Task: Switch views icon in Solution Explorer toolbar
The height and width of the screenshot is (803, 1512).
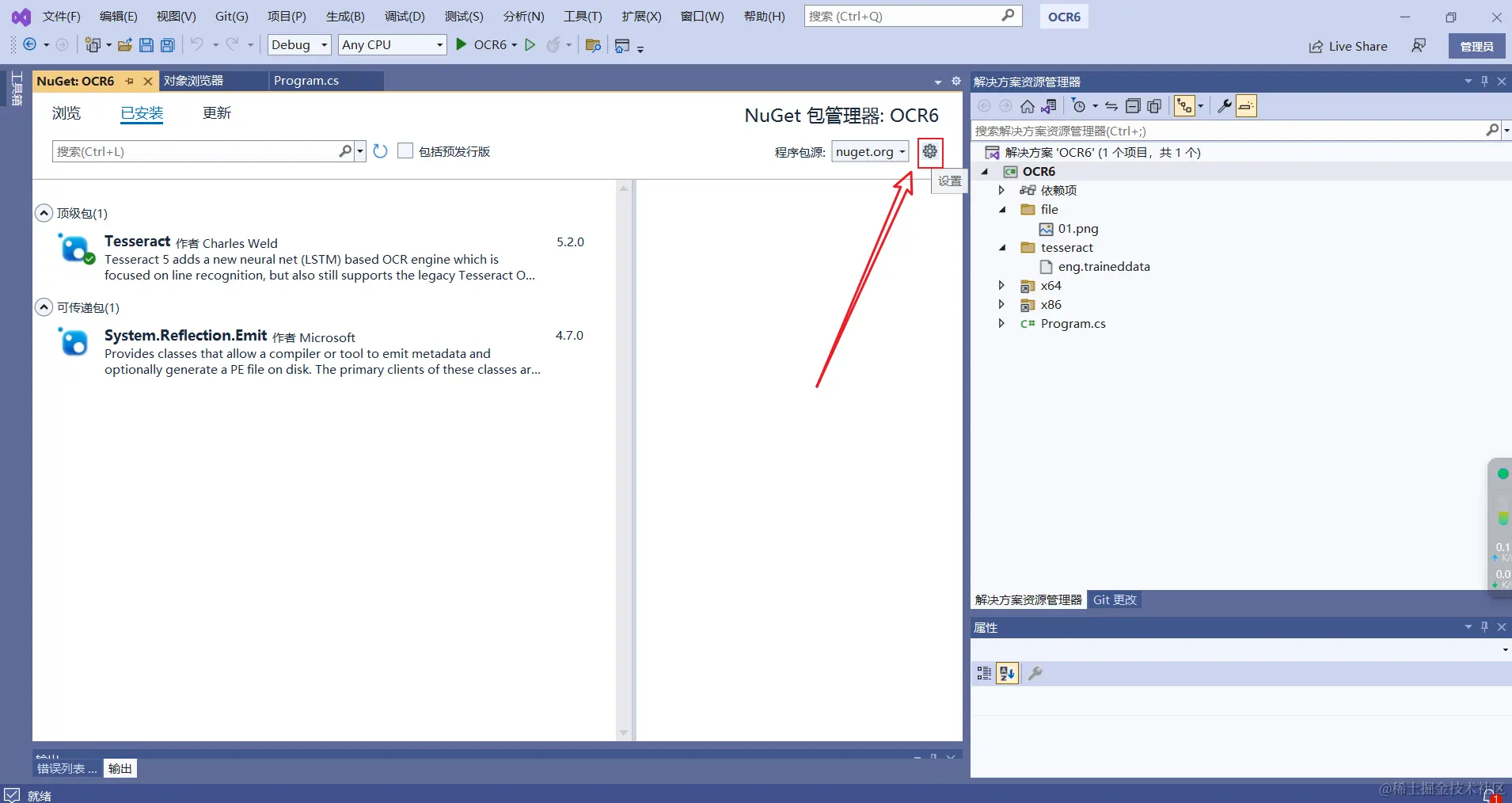Action: tap(1050, 106)
